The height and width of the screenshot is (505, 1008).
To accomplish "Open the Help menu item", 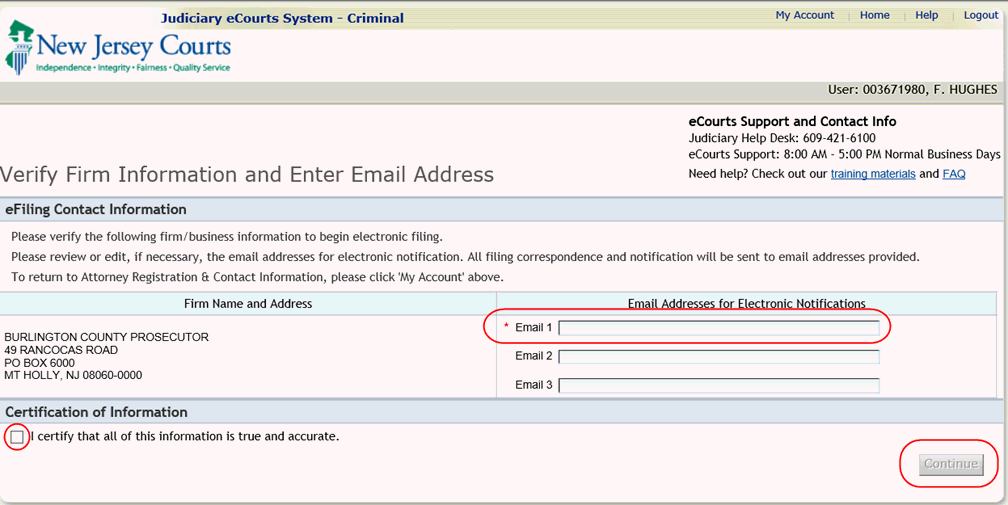I will click(926, 16).
